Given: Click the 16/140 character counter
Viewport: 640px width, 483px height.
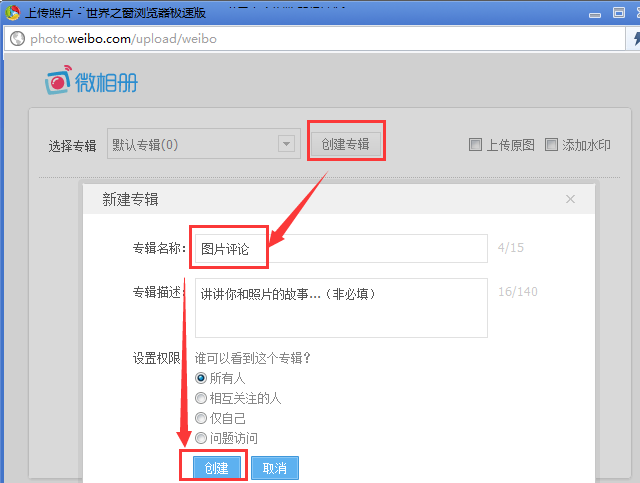Looking at the screenshot, I should click(518, 292).
